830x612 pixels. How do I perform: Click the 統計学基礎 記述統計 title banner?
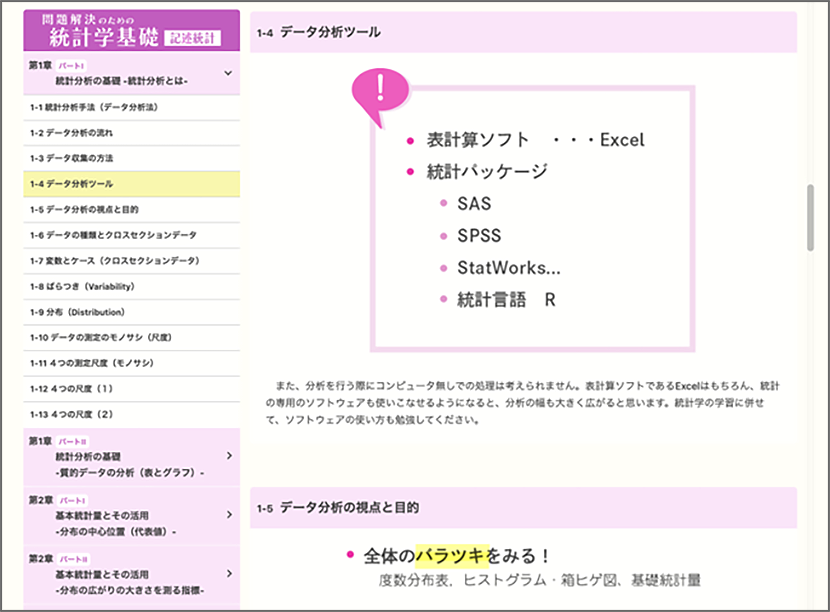coord(131,30)
